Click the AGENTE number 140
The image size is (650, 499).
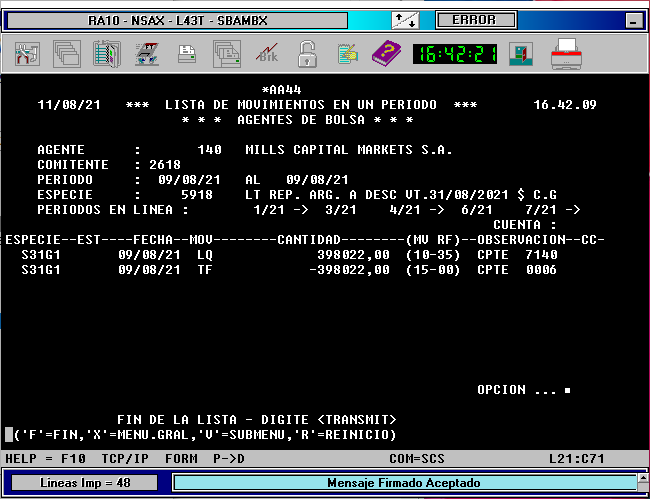tap(209, 150)
